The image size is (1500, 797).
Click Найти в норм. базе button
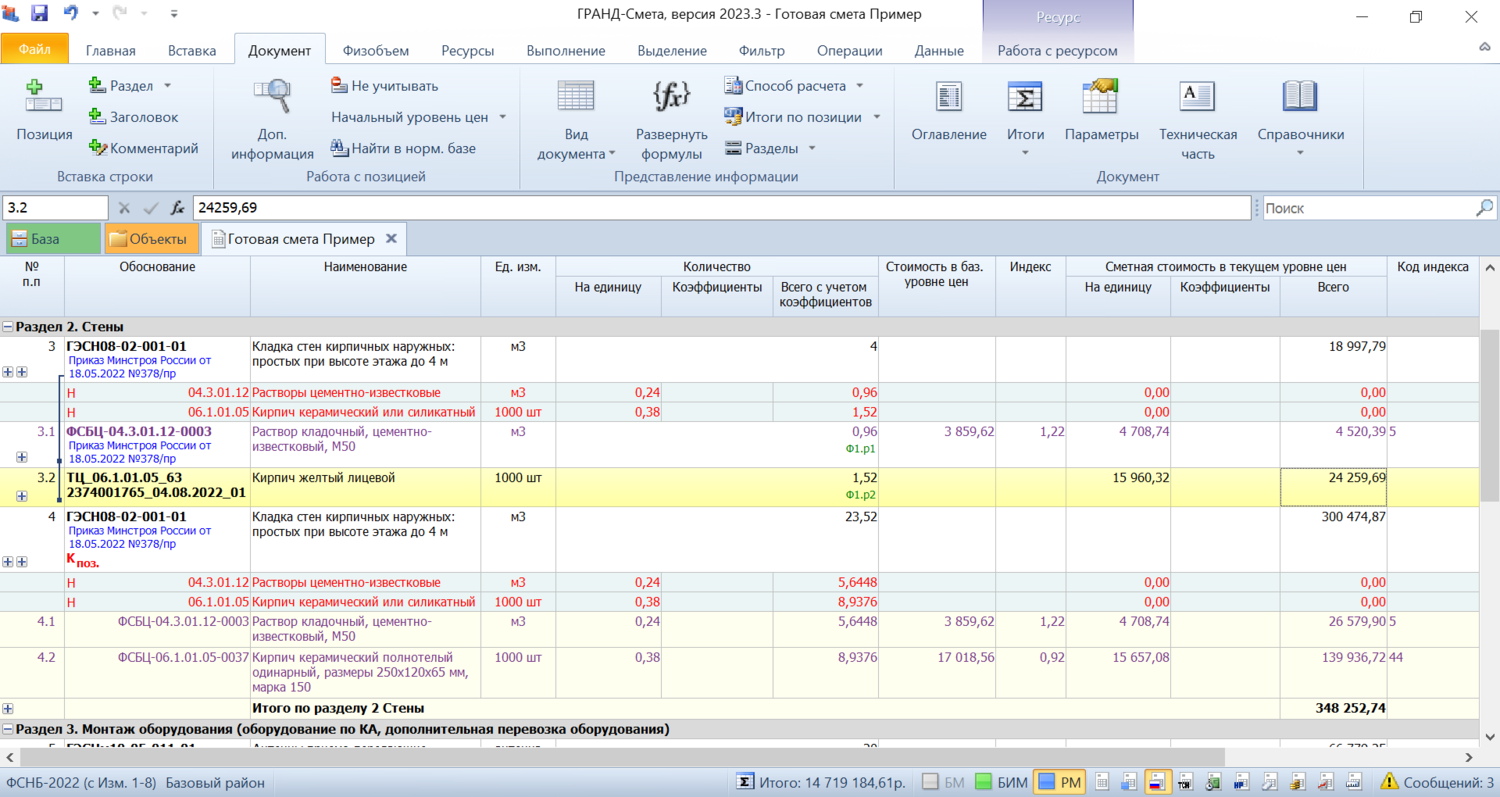pos(403,148)
